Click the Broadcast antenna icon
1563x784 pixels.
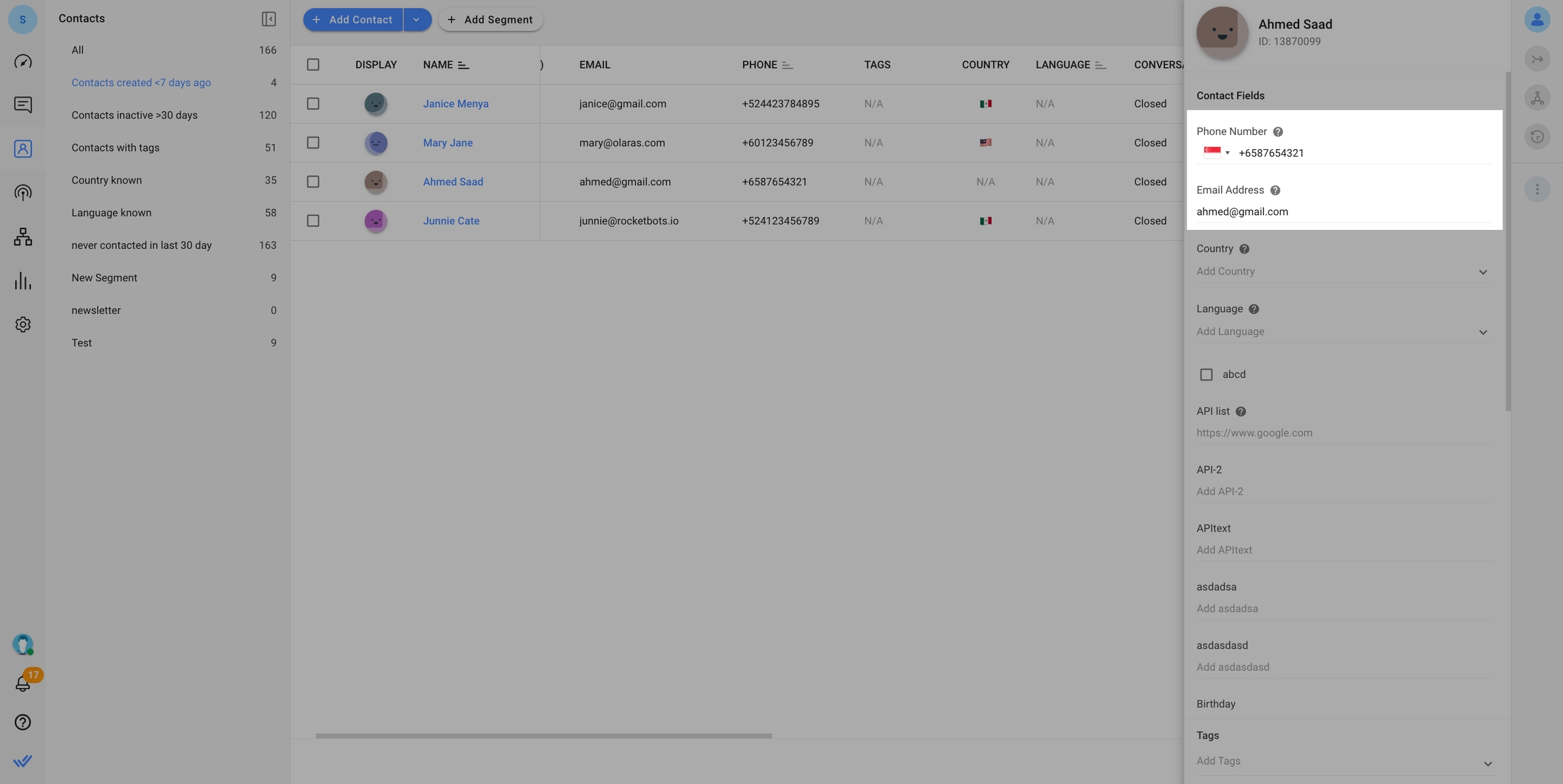click(22, 193)
